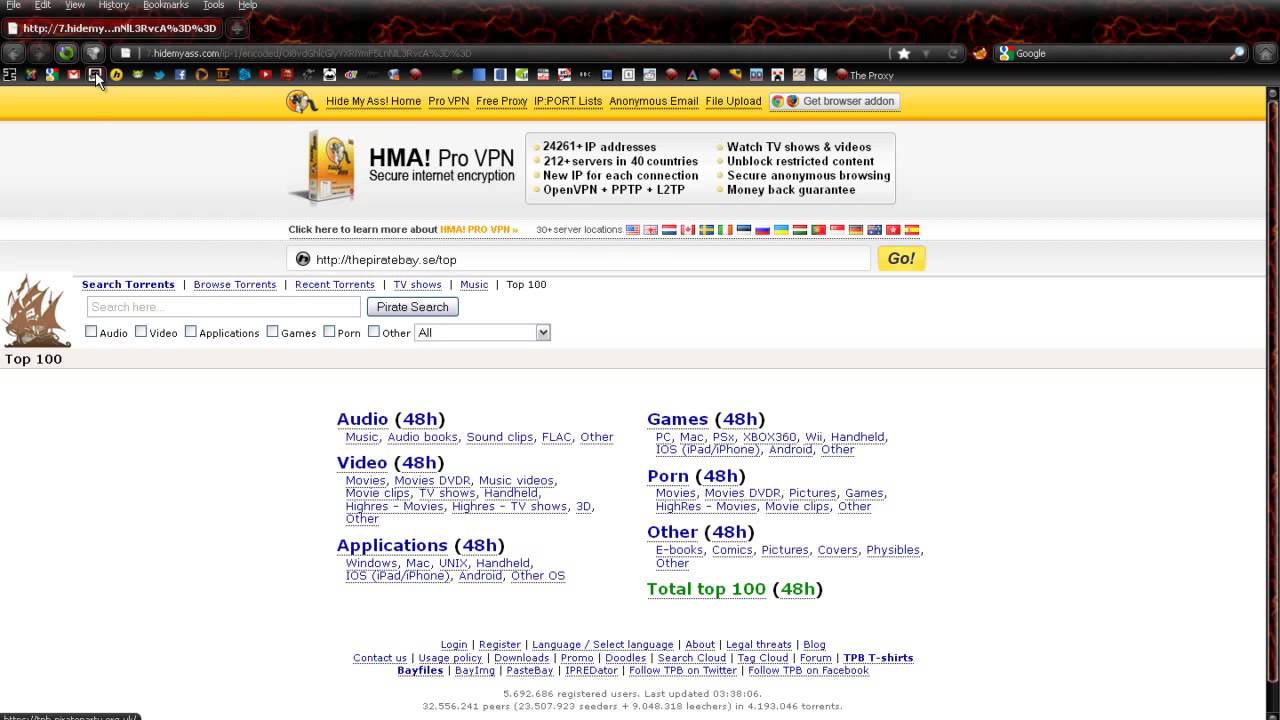Screen dimensions: 1280x720
Task: Click in the 'Search here...' torrent field
Action: [223, 307]
